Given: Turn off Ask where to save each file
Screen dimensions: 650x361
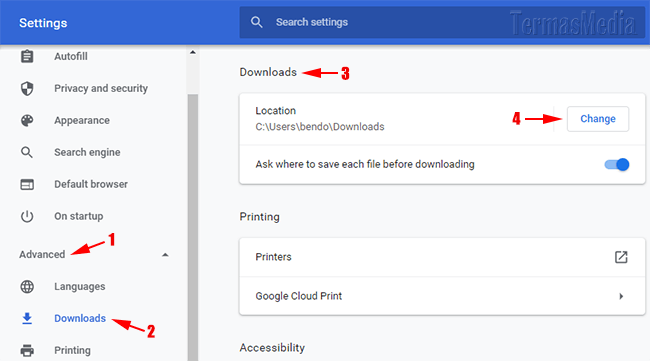Looking at the screenshot, I should (616, 165).
